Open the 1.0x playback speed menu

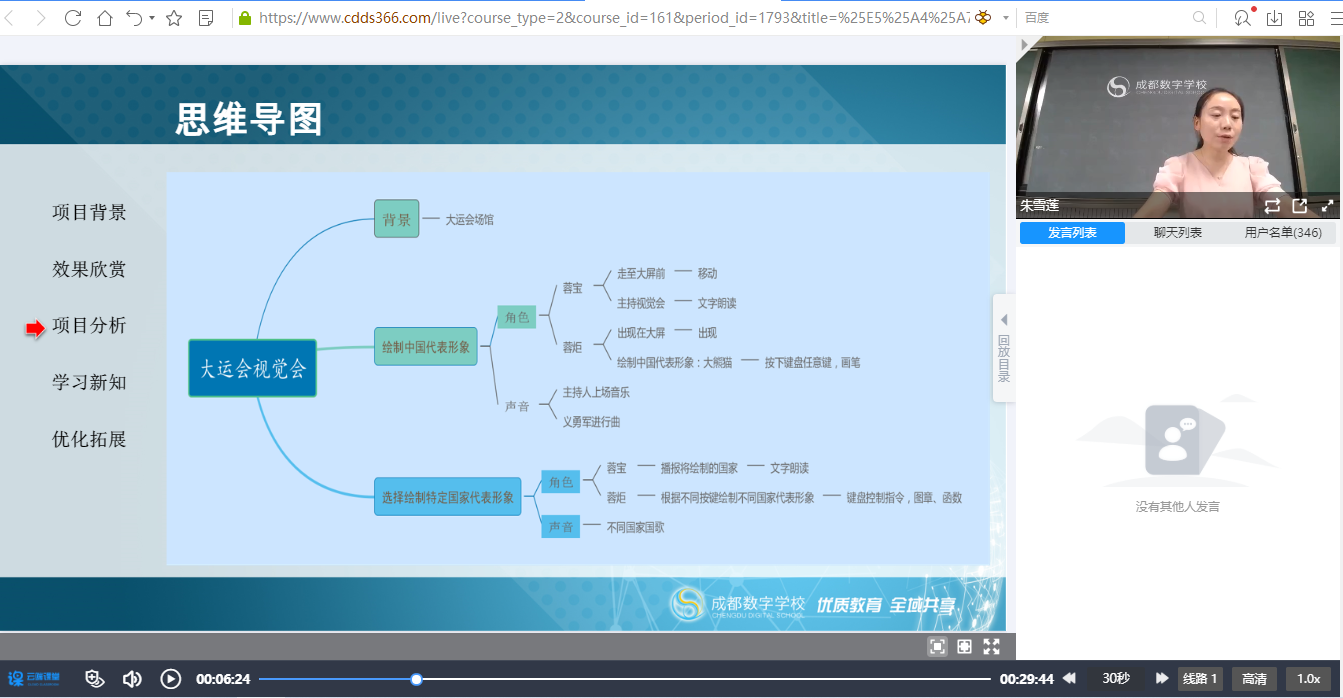coord(1308,679)
